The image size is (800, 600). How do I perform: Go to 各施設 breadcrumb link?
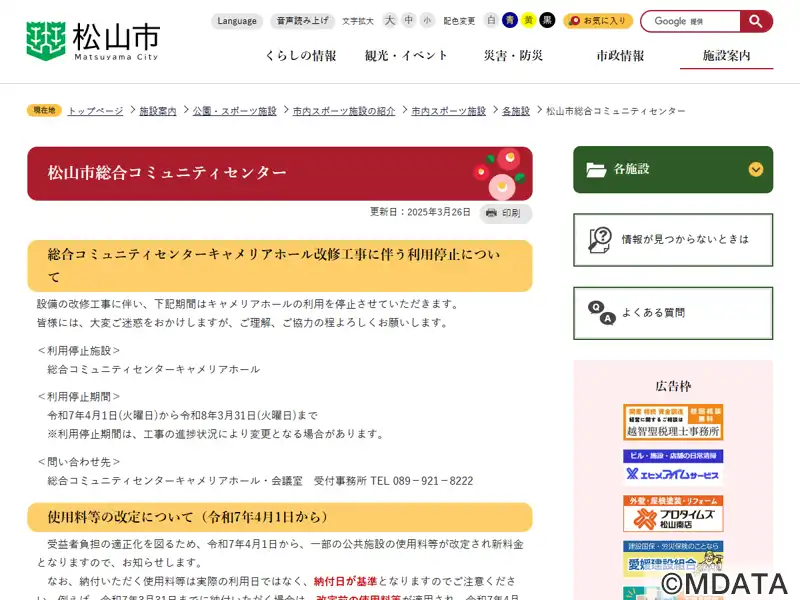point(516,111)
